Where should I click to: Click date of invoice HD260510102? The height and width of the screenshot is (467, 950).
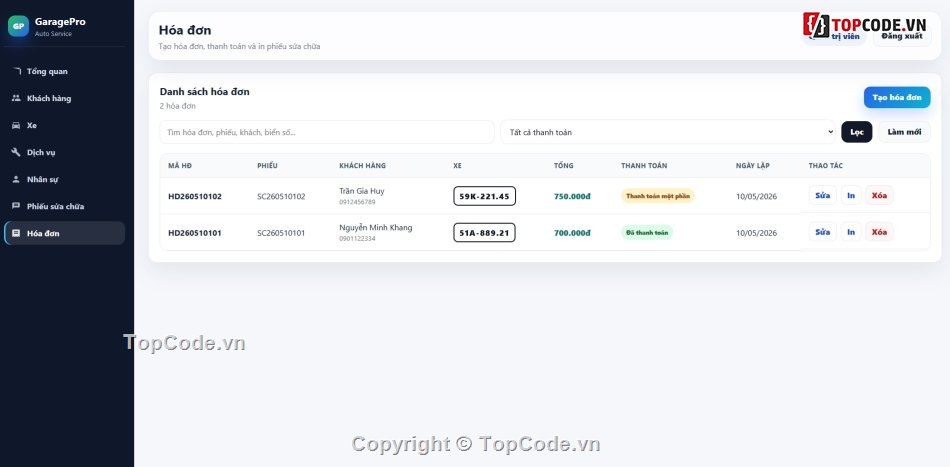pos(756,196)
